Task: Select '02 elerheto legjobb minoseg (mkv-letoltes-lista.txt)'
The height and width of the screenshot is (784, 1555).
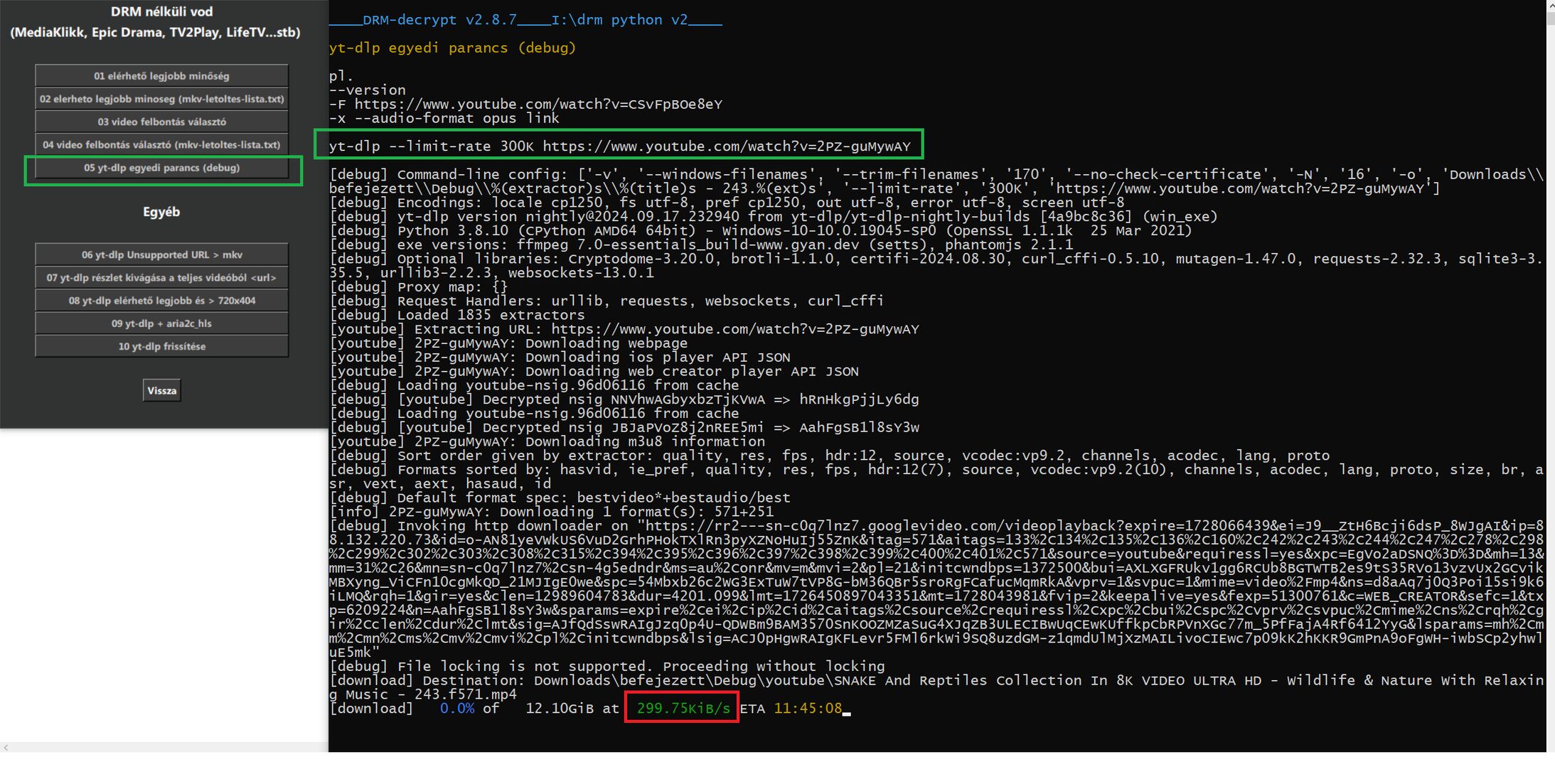Action: pyautogui.click(x=161, y=99)
